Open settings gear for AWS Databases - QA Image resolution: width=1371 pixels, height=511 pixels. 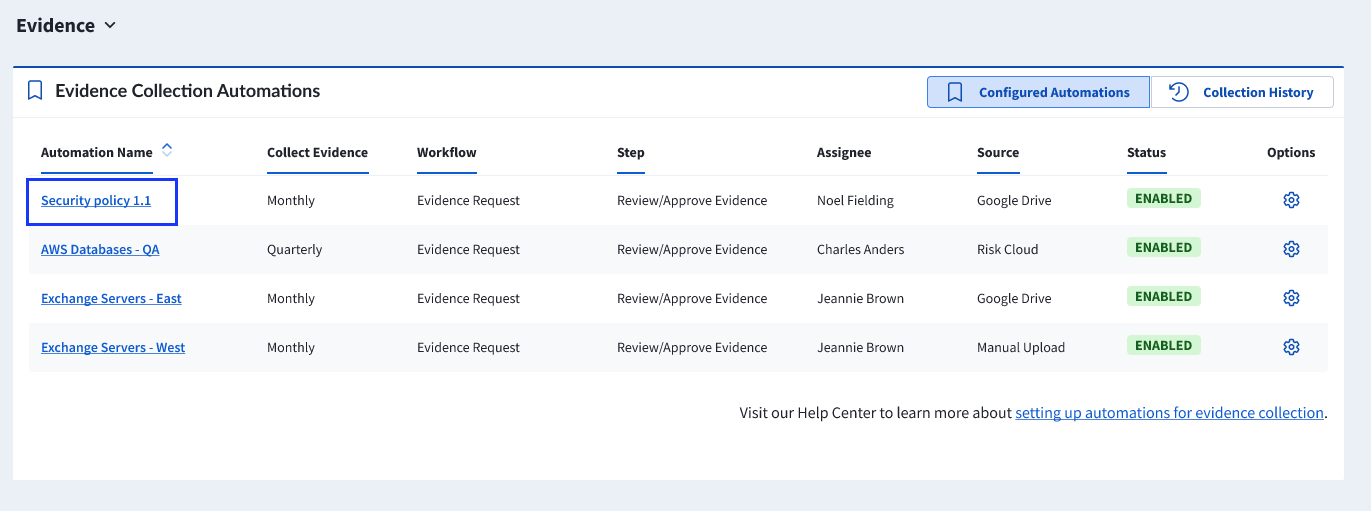(x=1291, y=249)
